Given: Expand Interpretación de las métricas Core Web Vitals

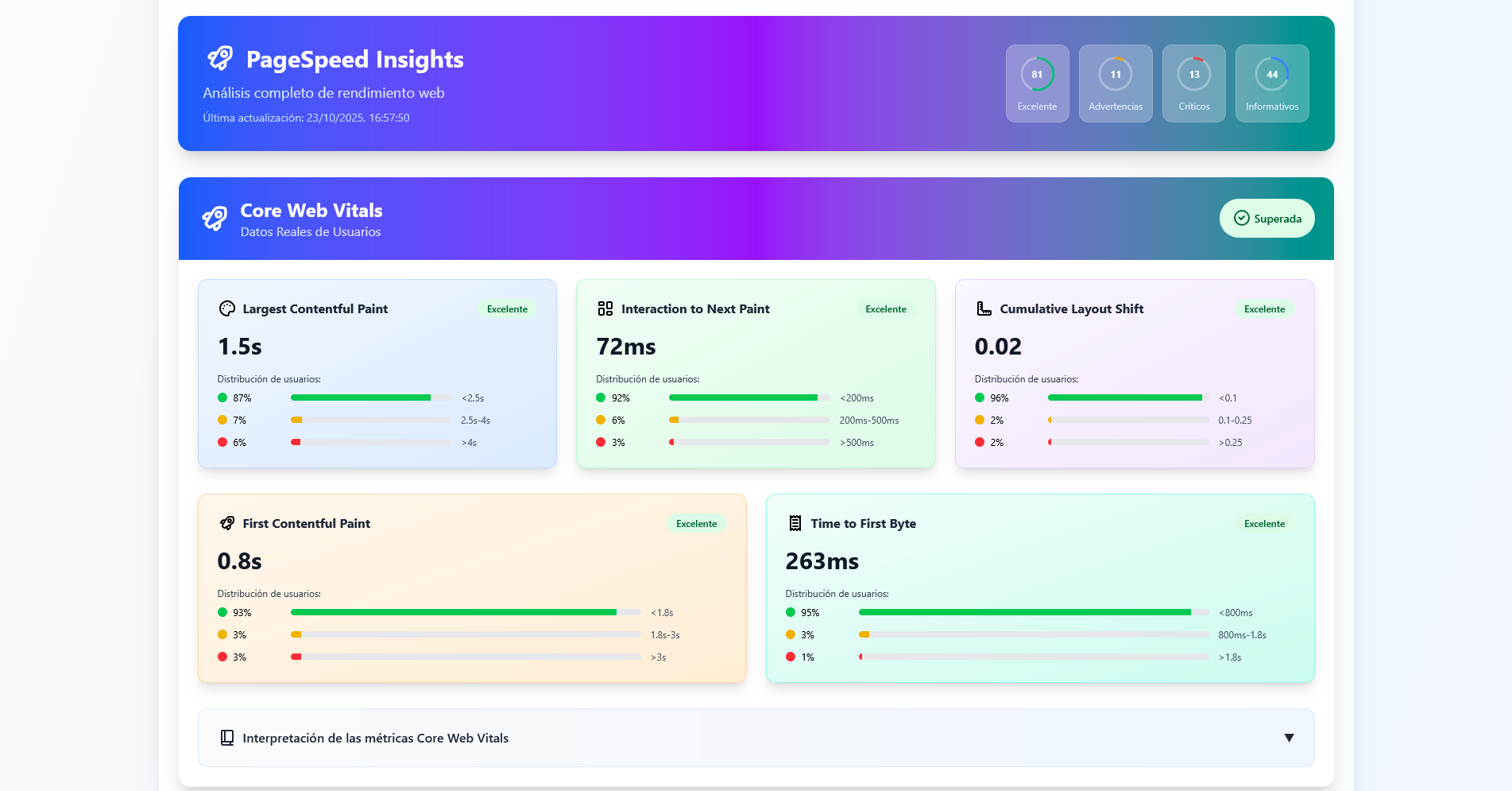Looking at the screenshot, I should 376,738.
